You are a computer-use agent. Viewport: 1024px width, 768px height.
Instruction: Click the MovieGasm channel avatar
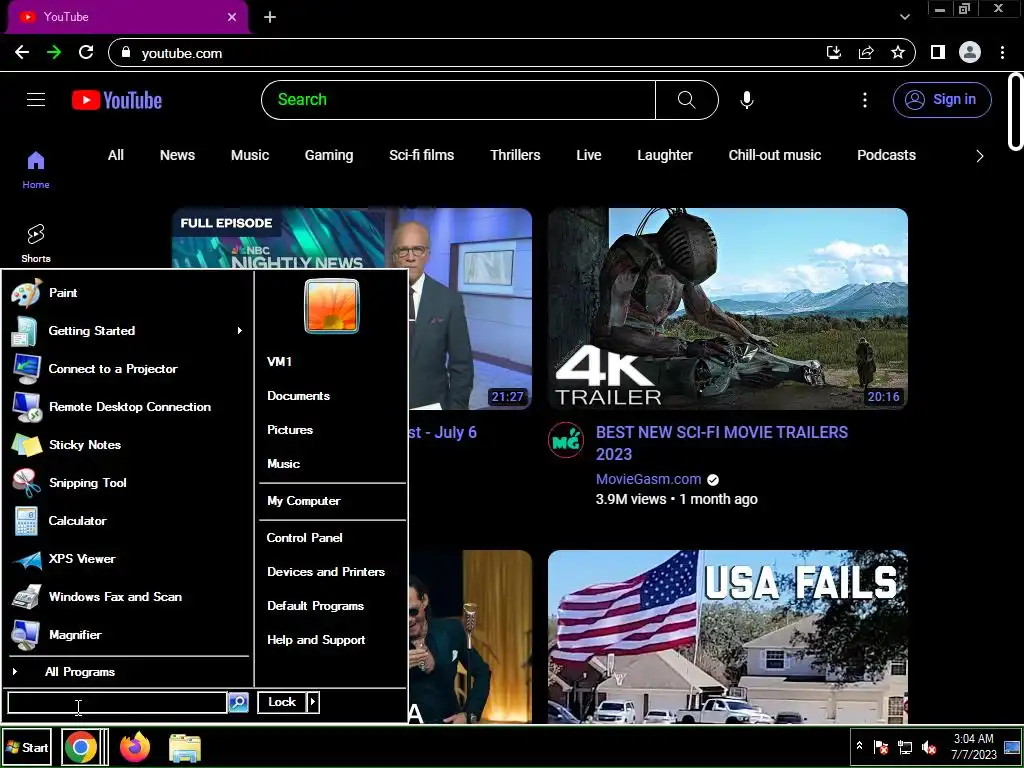tap(566, 440)
